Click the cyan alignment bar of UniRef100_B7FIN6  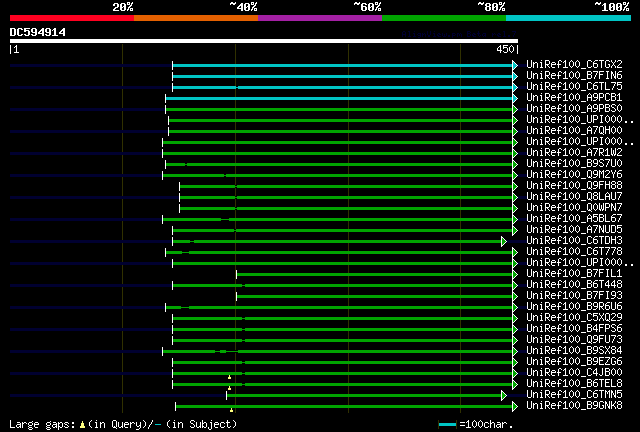pyautogui.click(x=342, y=76)
